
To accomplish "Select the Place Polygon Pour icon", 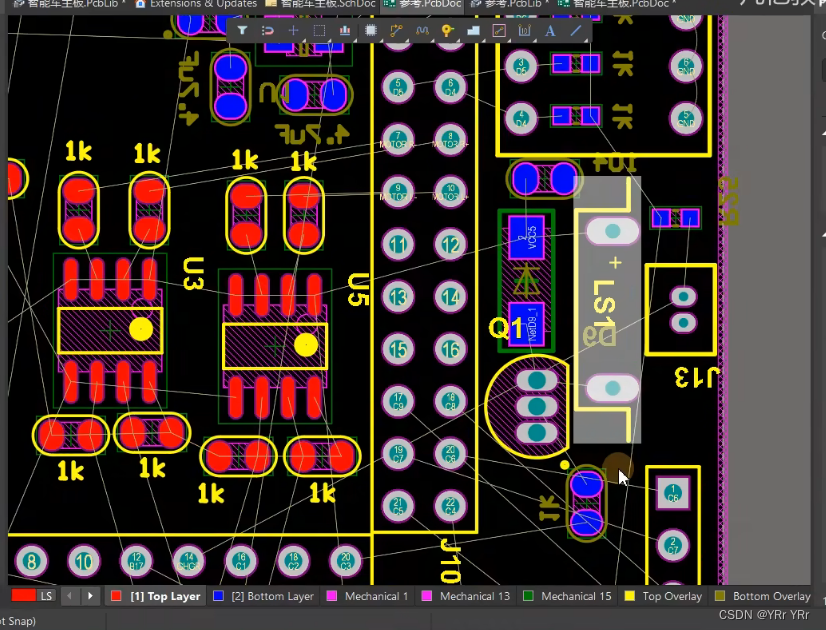I will point(473,31).
